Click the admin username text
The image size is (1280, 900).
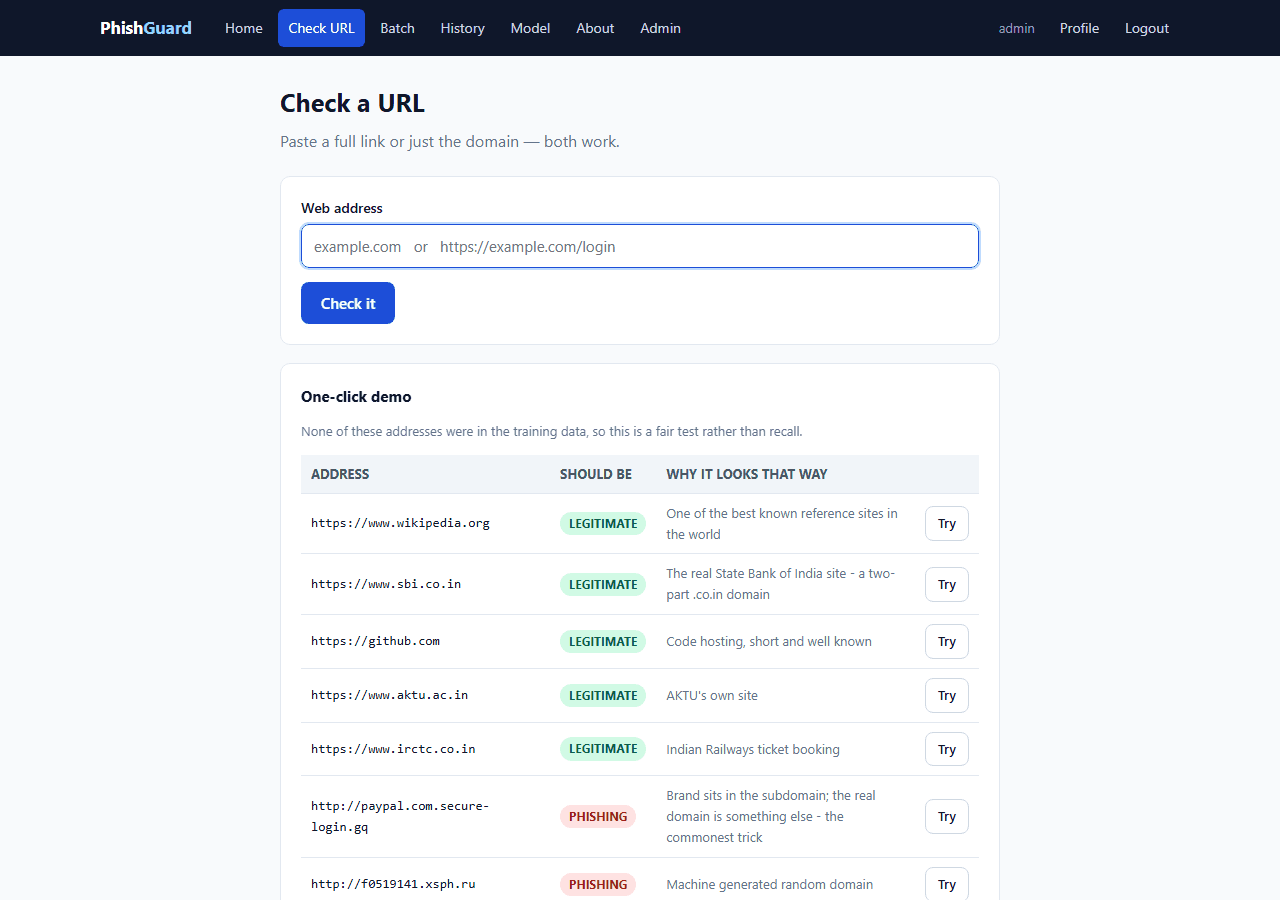1016,28
